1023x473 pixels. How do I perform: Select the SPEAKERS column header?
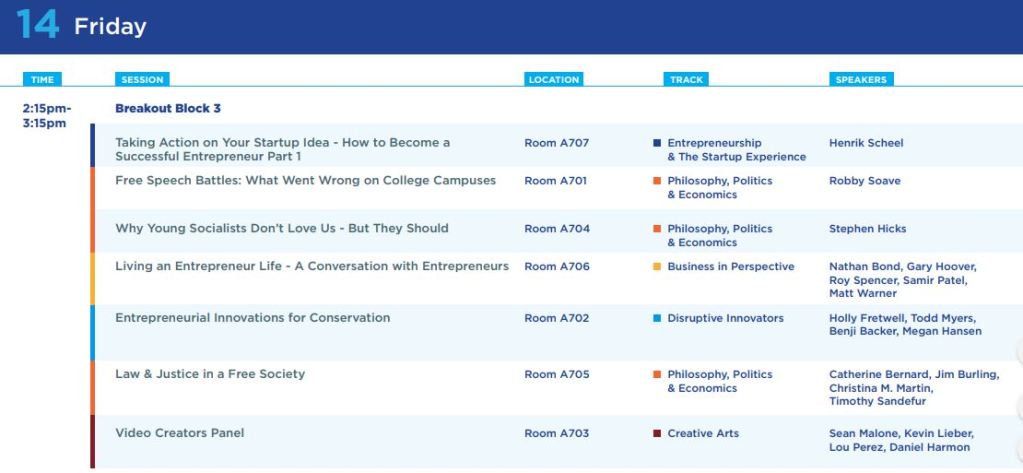[861, 80]
